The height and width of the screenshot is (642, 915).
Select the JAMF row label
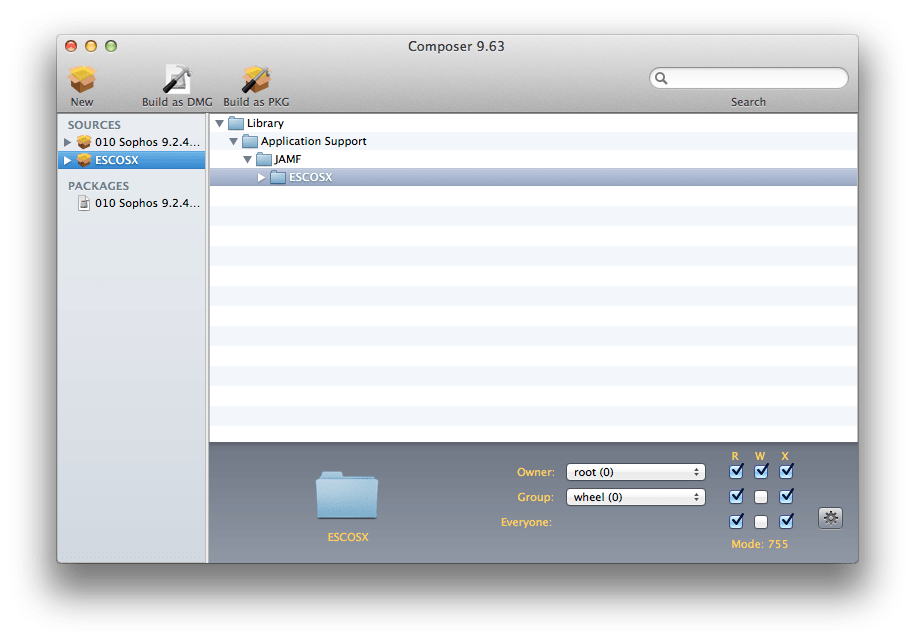click(x=288, y=159)
